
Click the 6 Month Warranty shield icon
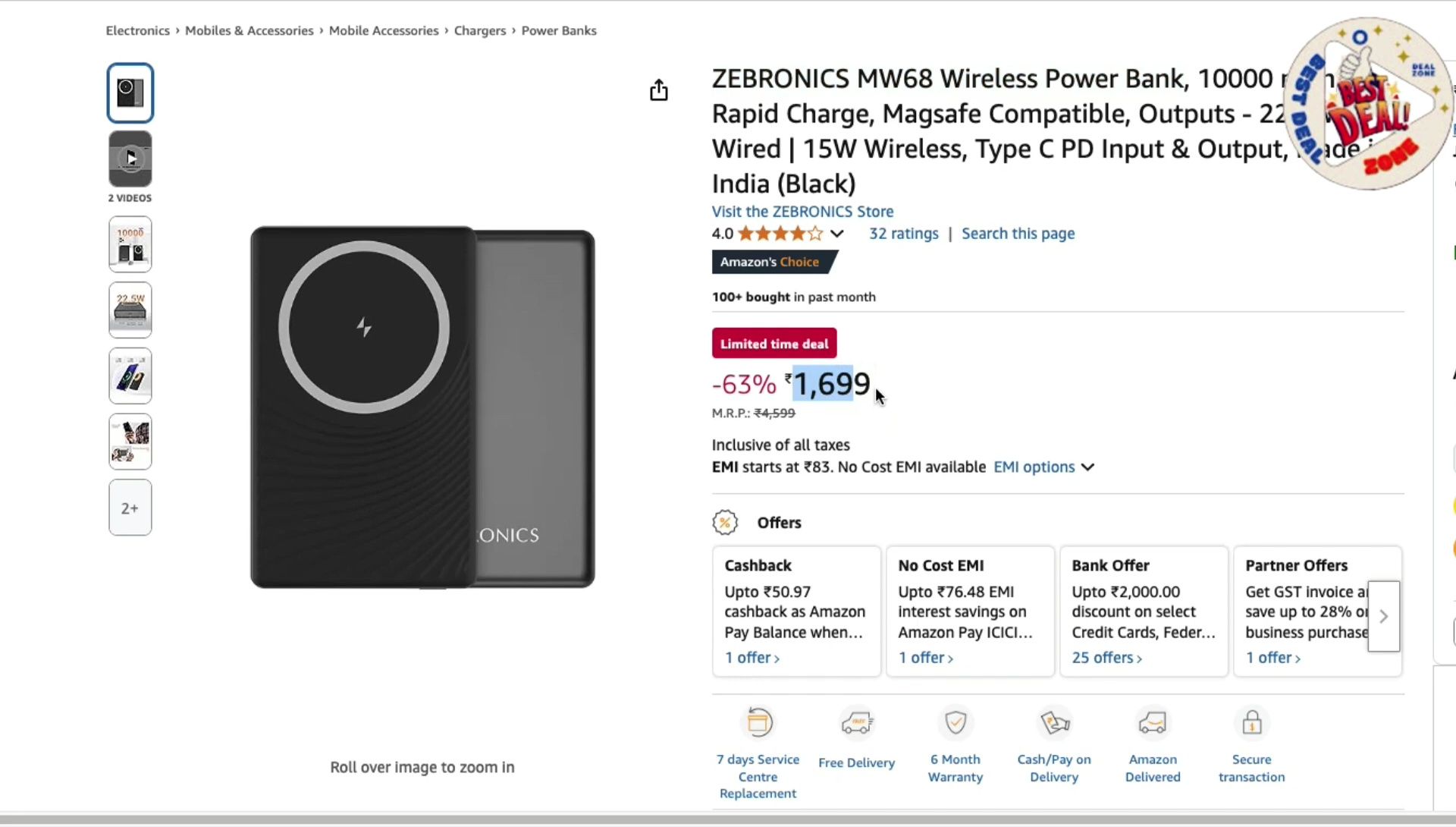click(955, 722)
